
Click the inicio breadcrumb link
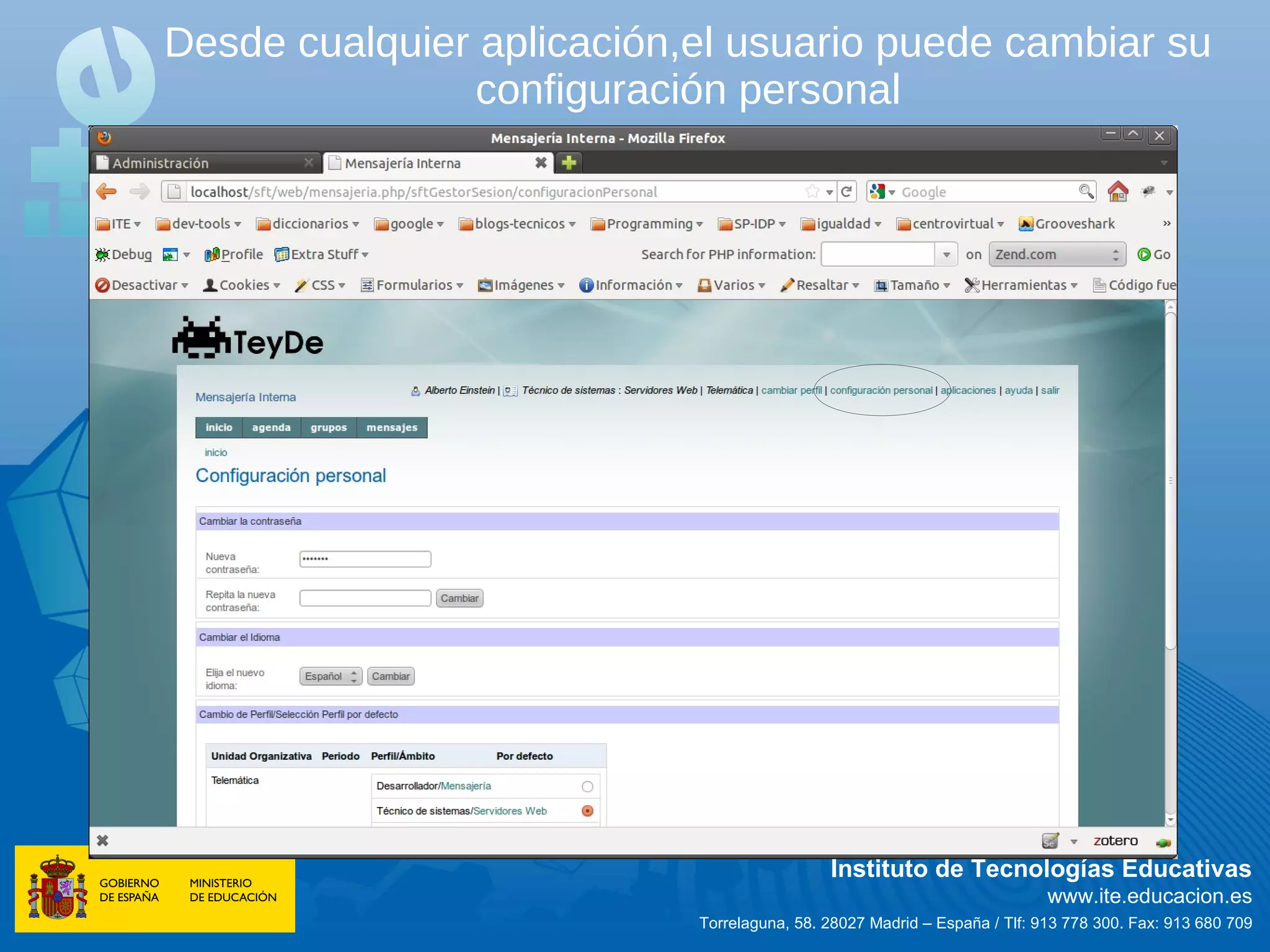pos(216,452)
